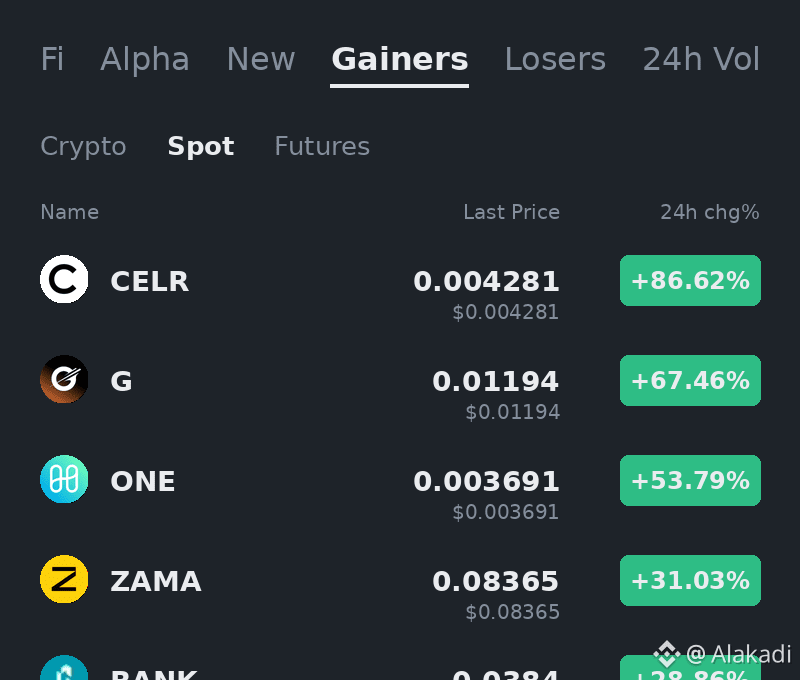The image size is (800, 680).
Task: Sort by 24h chg% column header
Action: pos(710,212)
